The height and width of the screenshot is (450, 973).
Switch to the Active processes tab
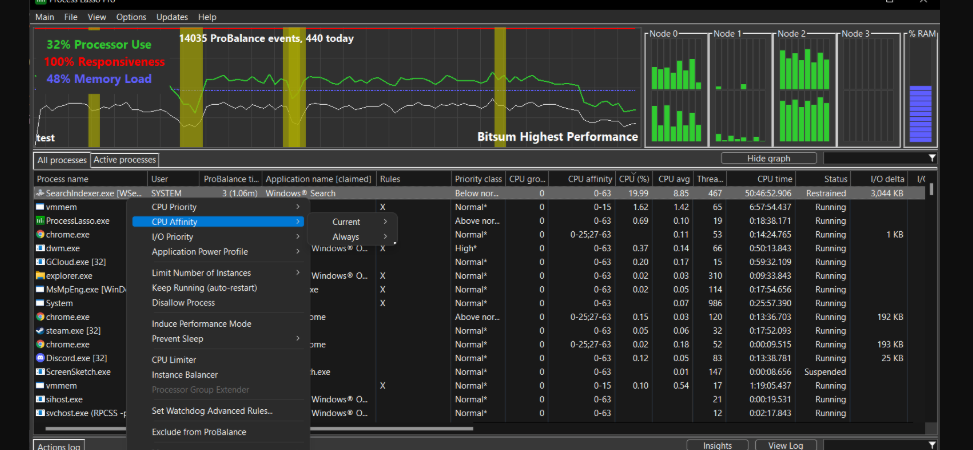(124, 160)
